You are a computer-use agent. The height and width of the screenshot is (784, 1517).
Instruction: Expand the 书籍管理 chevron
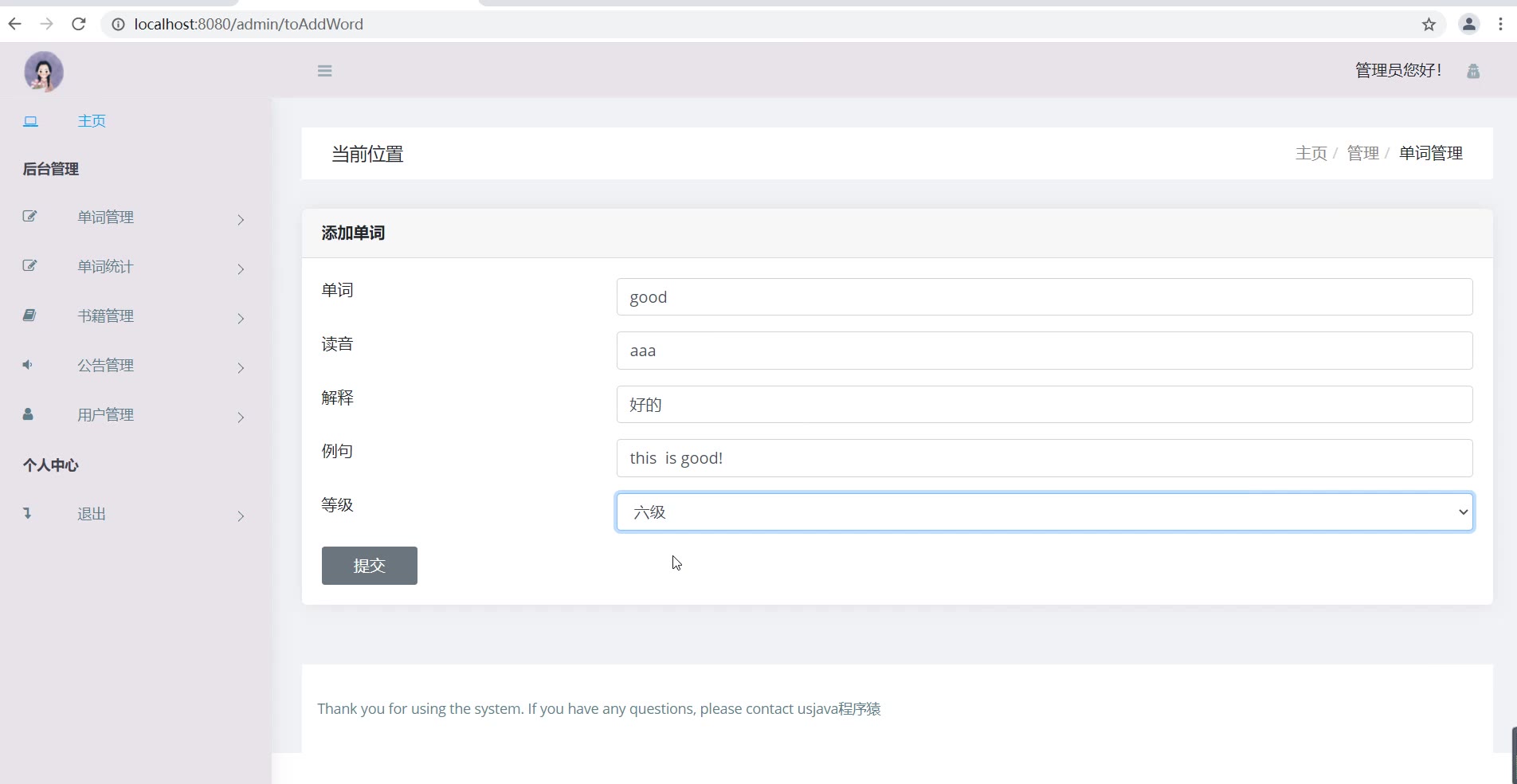(x=241, y=319)
